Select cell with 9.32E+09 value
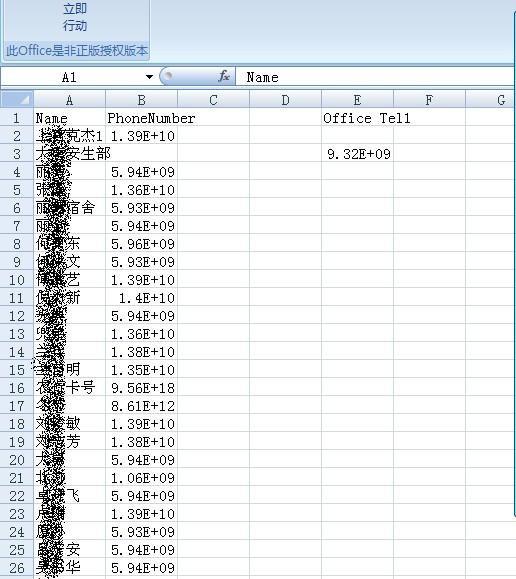 tap(357, 154)
